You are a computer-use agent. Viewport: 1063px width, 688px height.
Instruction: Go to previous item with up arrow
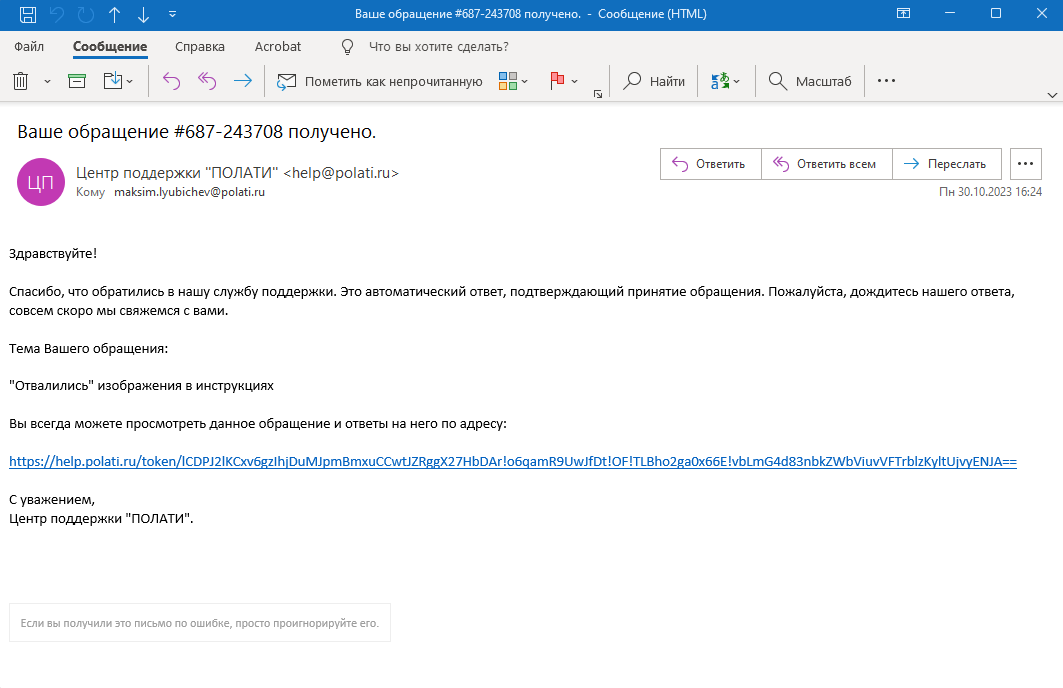(x=114, y=14)
